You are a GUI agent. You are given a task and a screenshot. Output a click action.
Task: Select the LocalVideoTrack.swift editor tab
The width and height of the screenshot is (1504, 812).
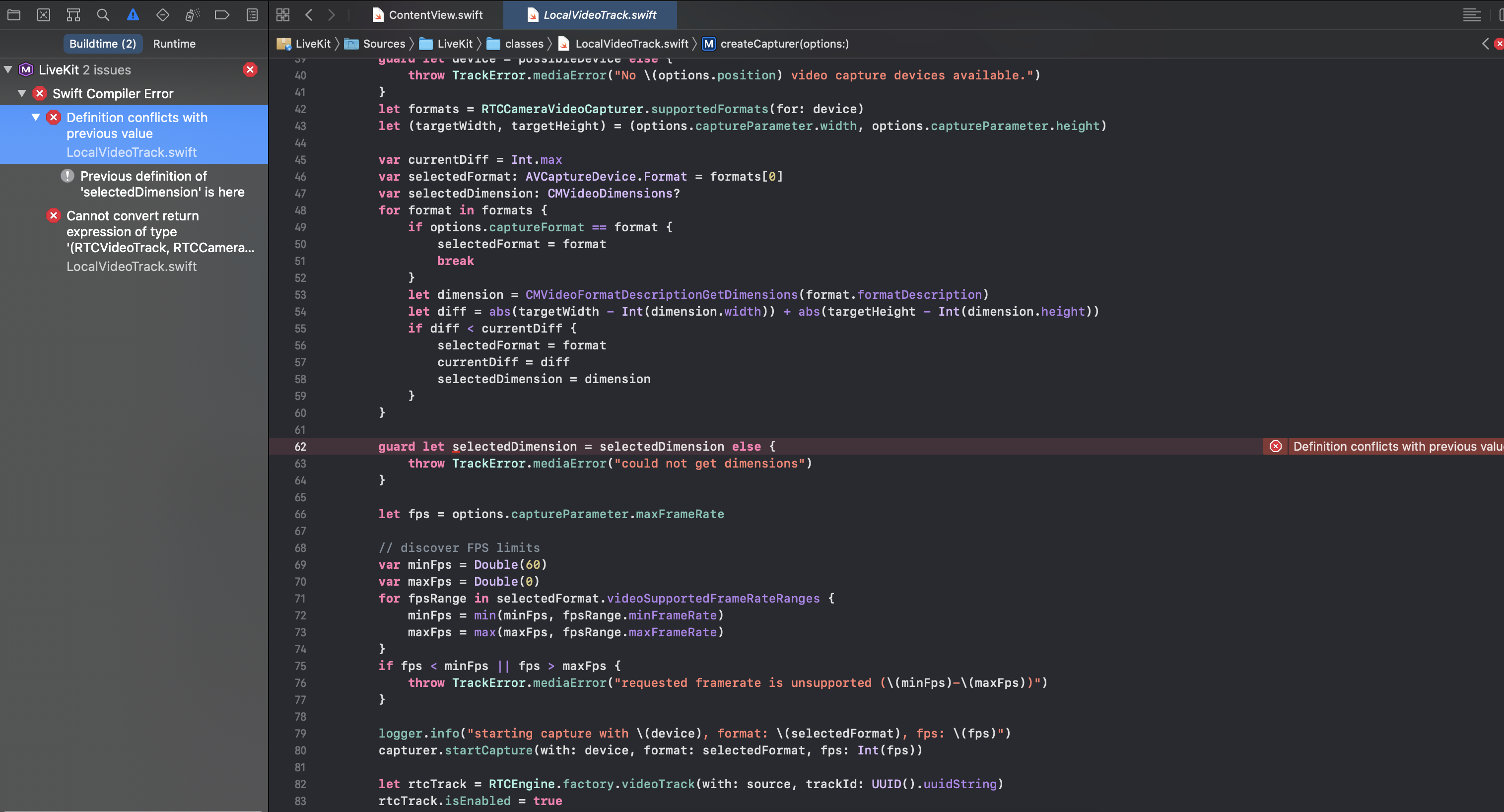point(592,14)
